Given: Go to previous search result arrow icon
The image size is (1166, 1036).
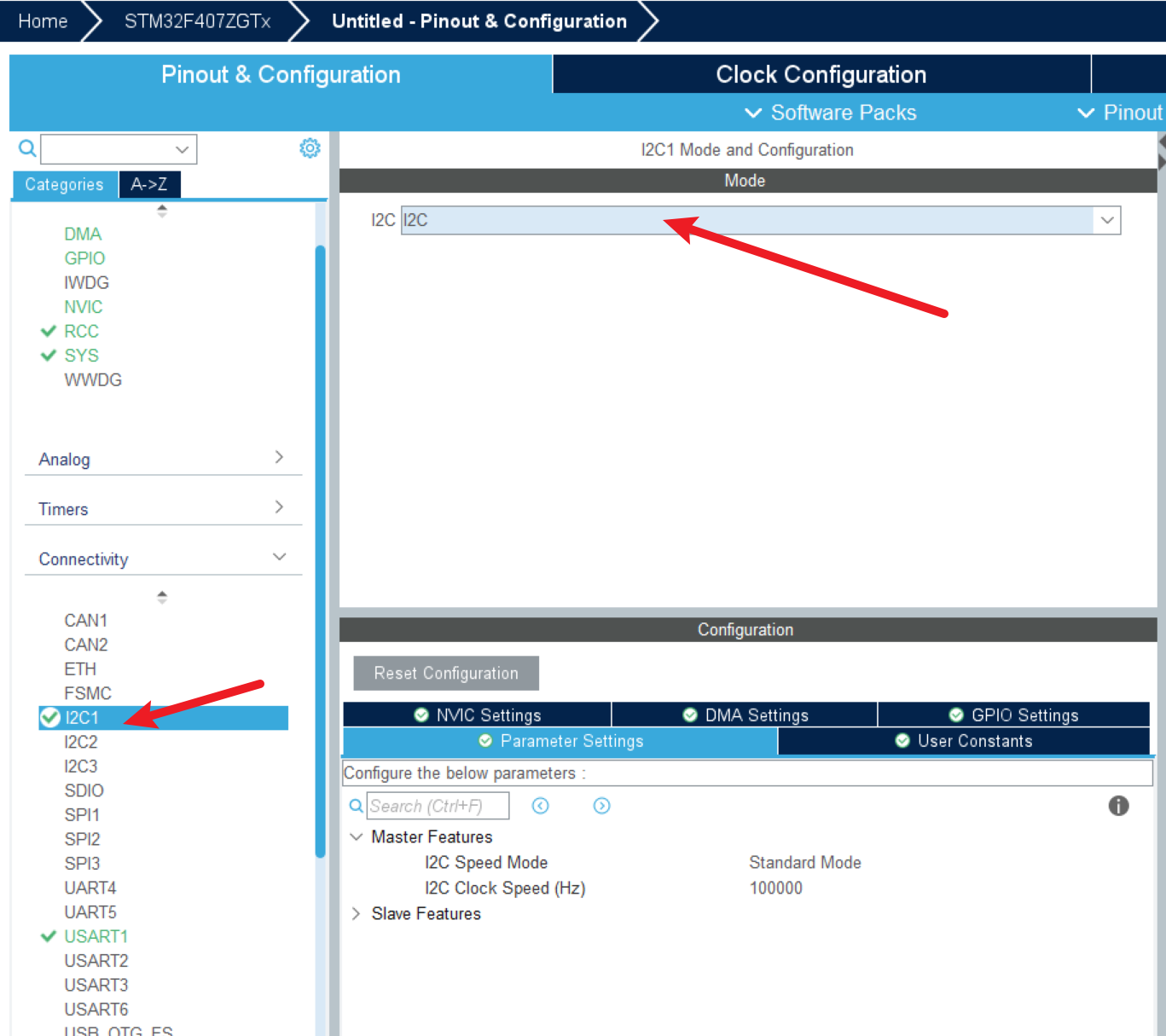Looking at the screenshot, I should coord(541,806).
